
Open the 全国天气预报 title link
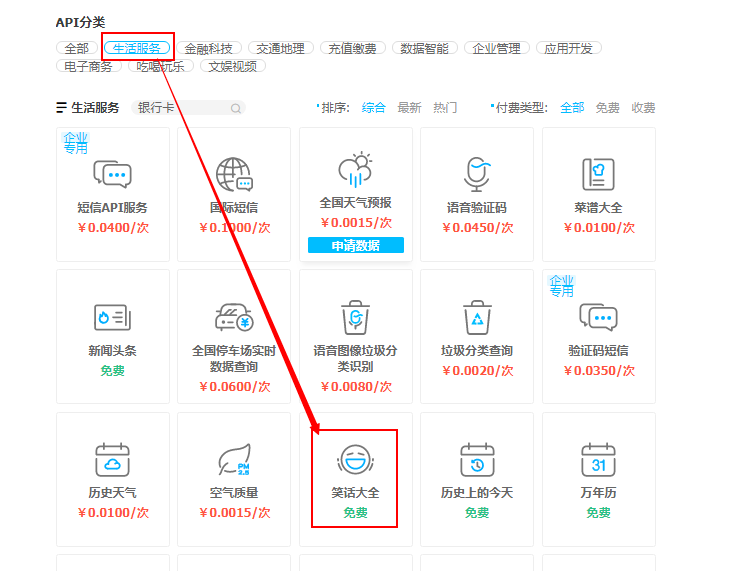[x=355, y=203]
